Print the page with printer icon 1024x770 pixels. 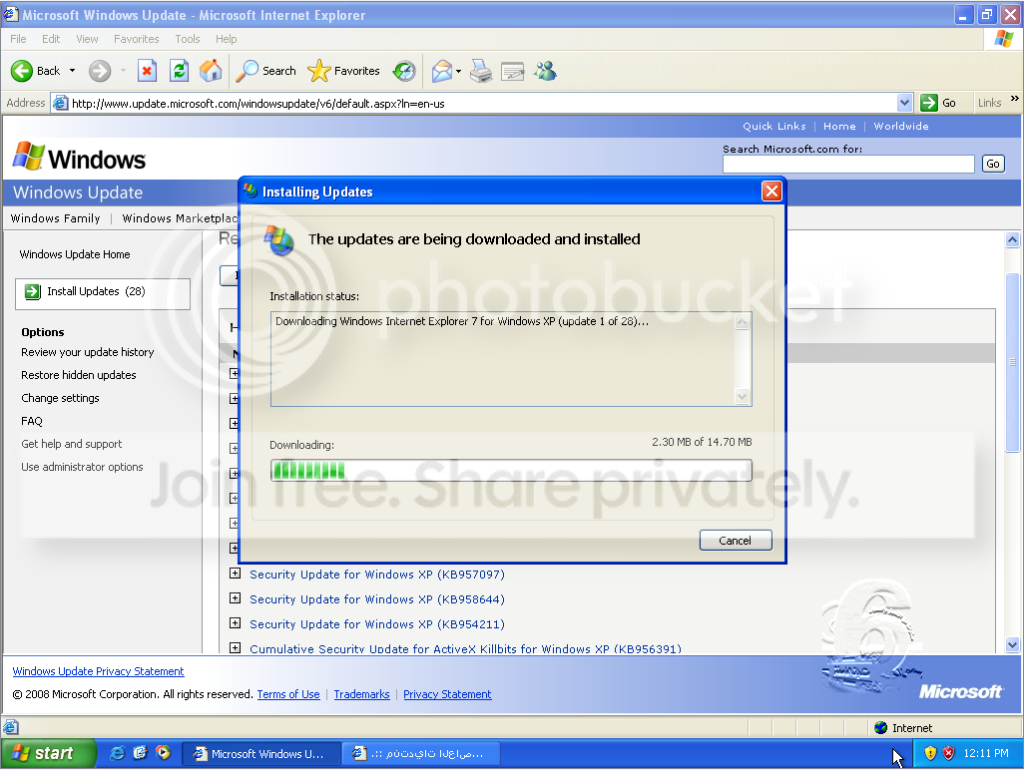481,71
